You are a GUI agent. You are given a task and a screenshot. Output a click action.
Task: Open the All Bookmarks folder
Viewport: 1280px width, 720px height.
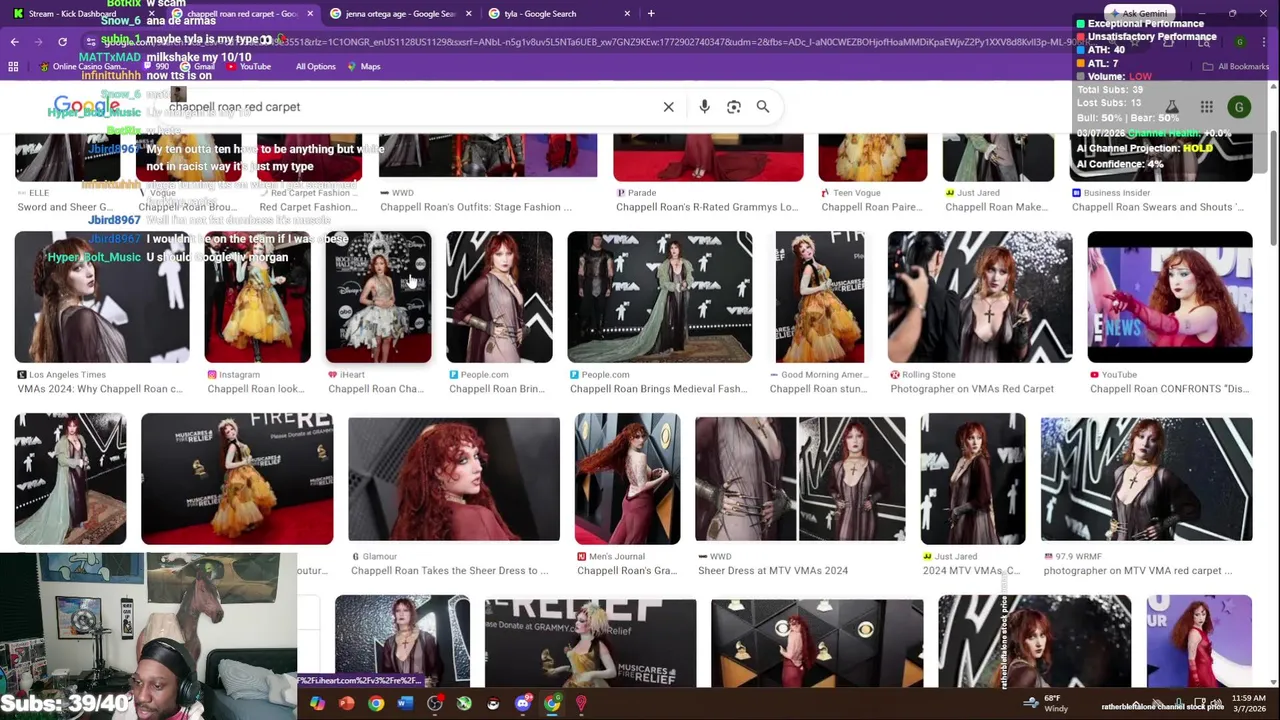(1236, 67)
